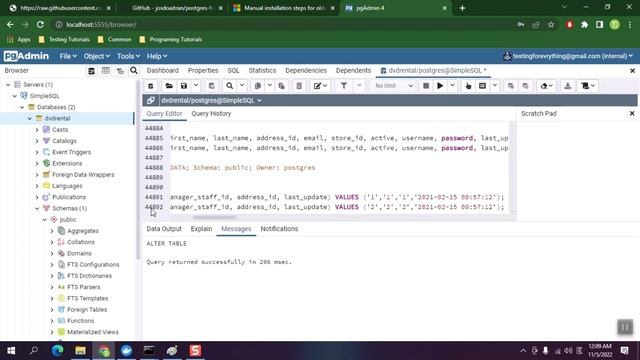The image size is (640, 360).
Task: Switch to the Data Output tab
Action: click(x=164, y=229)
